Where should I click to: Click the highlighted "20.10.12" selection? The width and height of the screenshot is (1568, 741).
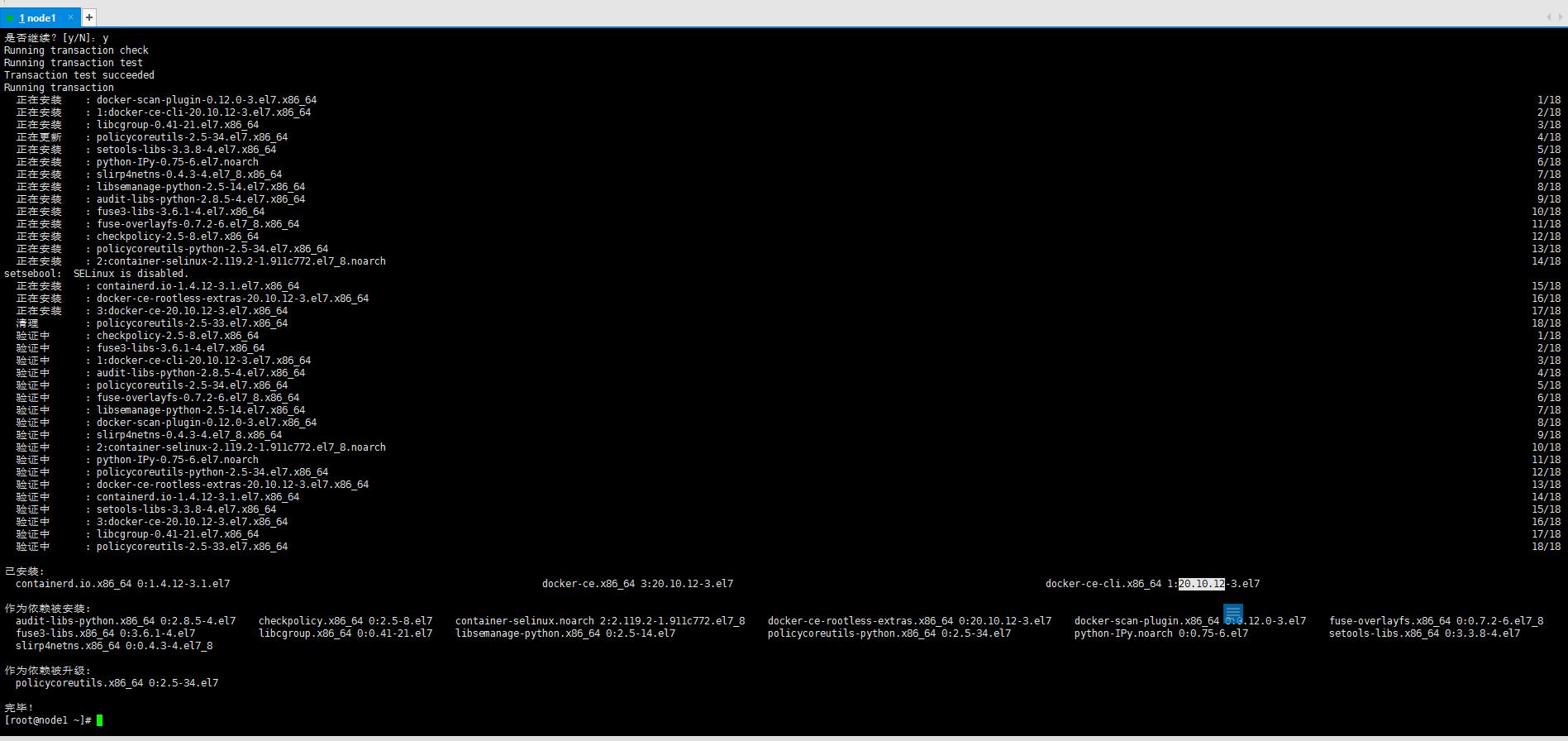1202,584
